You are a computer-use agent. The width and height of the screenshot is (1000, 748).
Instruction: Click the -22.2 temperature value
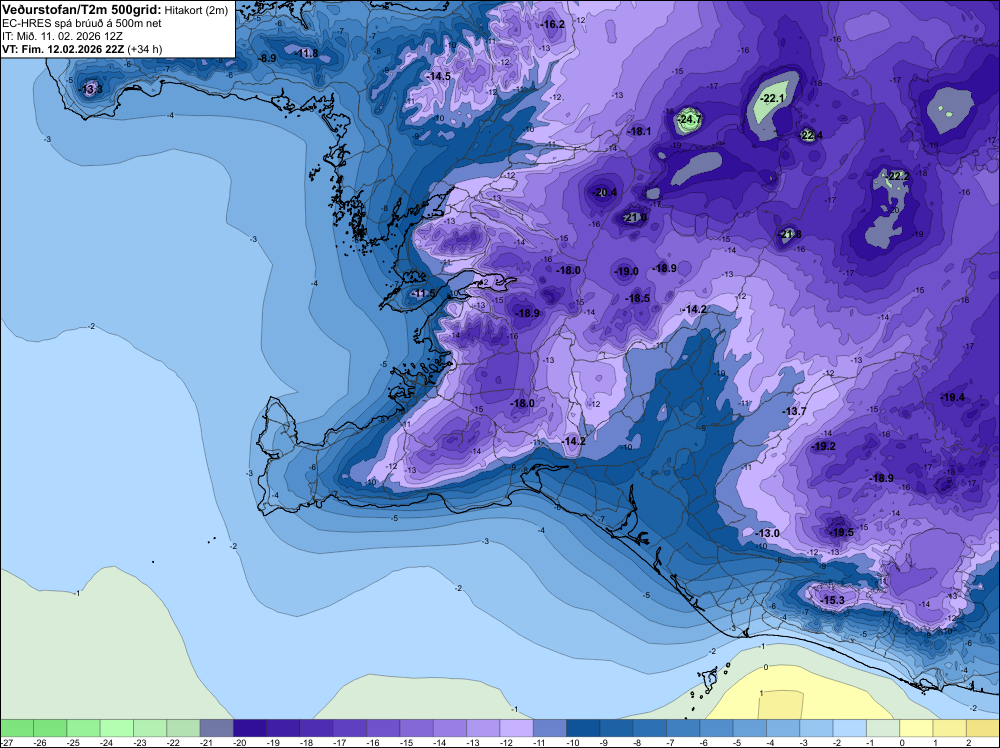pos(897,176)
